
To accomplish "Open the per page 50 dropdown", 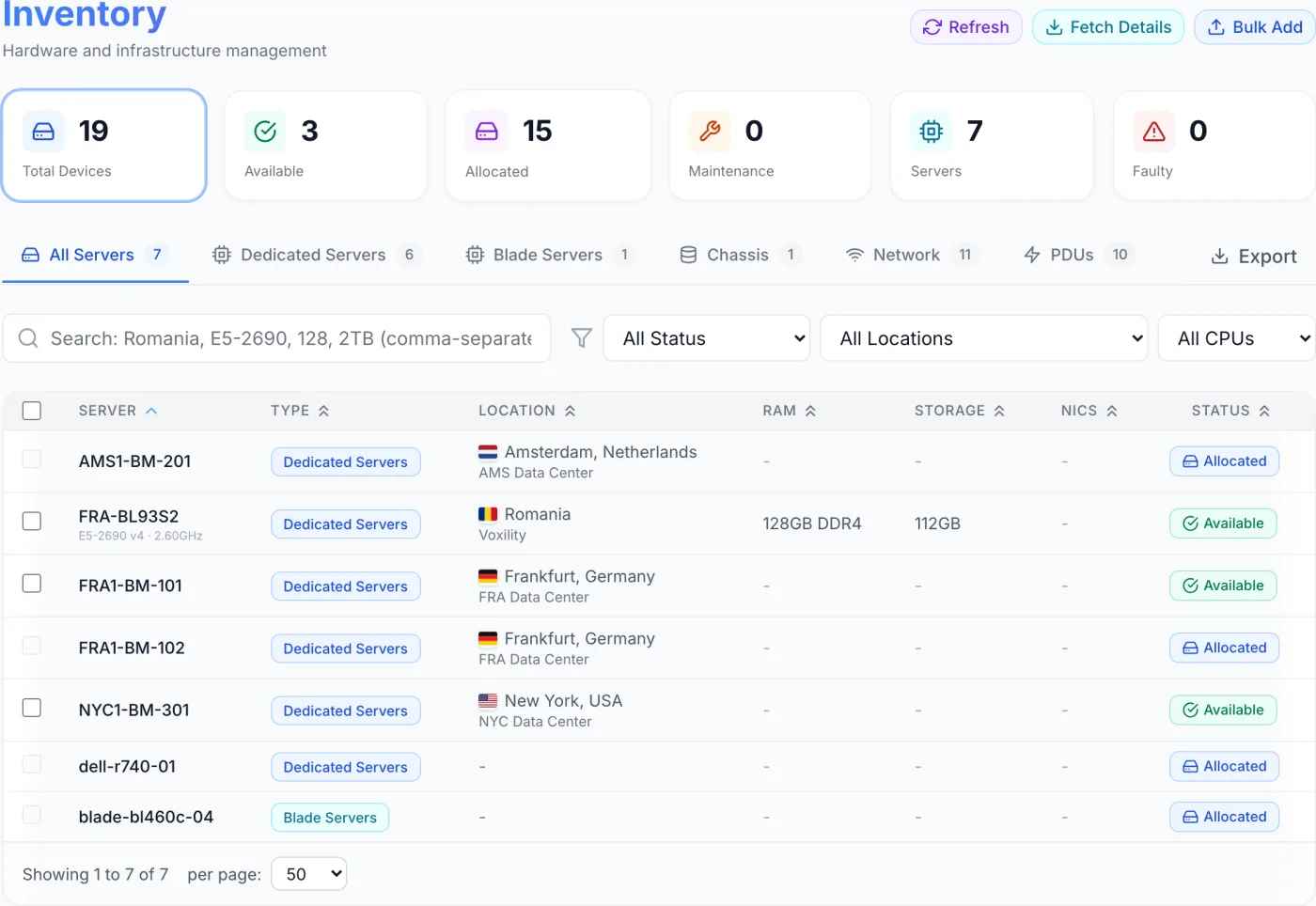I will coord(309,874).
